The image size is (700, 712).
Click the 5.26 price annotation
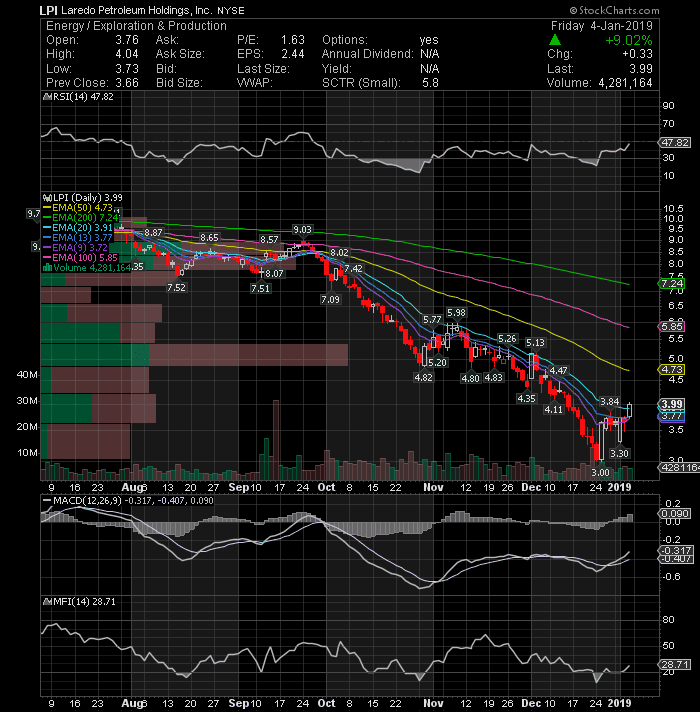point(507,339)
